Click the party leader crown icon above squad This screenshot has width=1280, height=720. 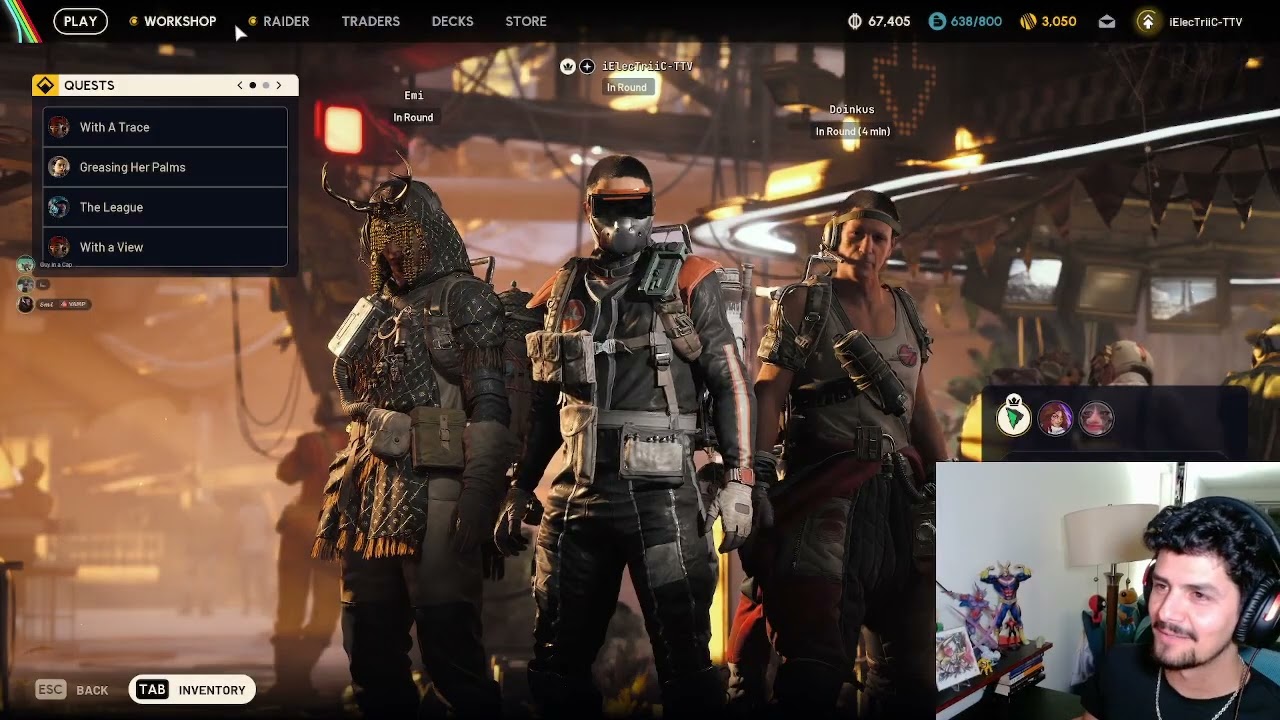coord(568,66)
